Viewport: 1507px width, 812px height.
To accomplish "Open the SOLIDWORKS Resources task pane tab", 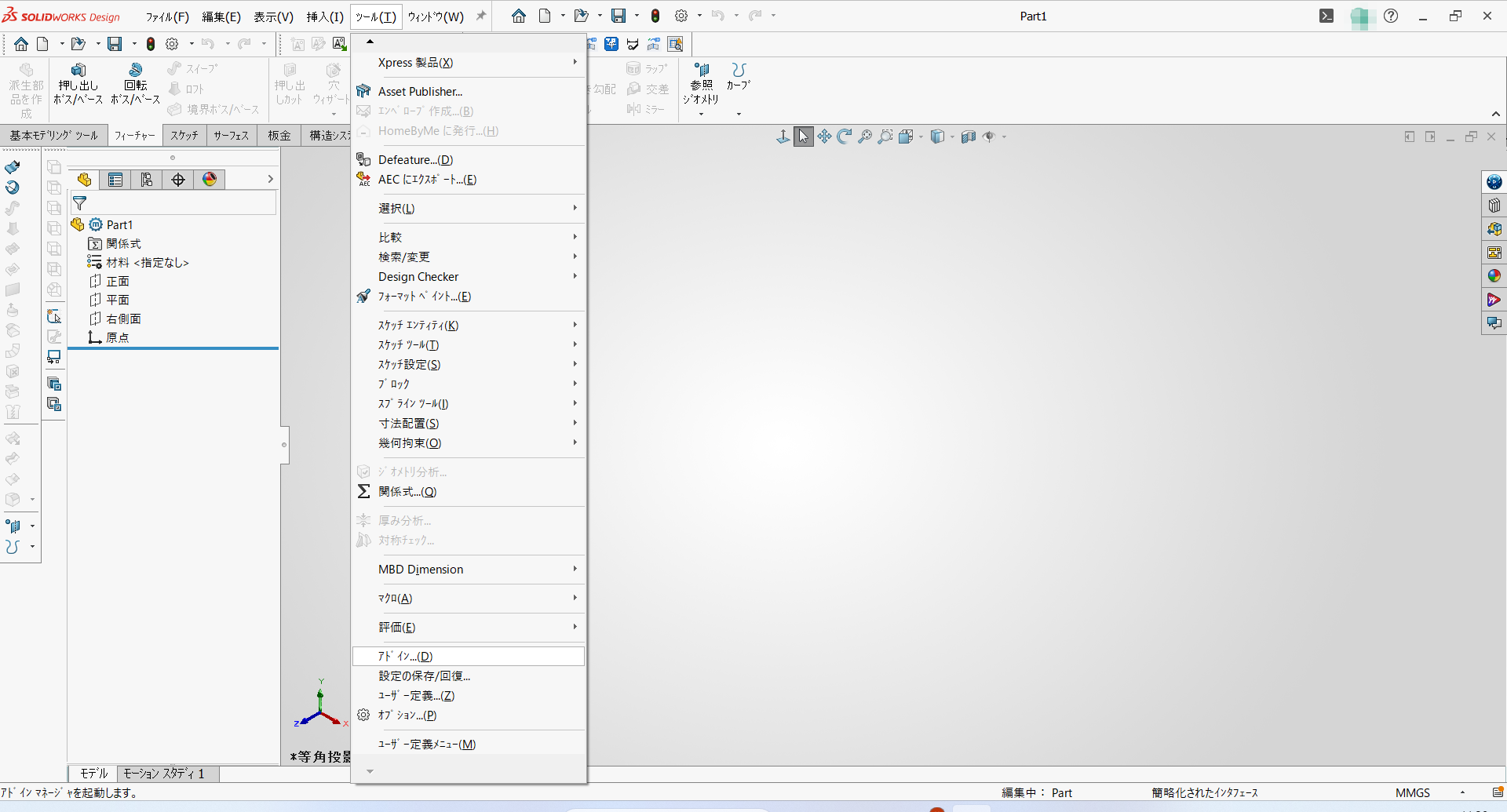I will click(1494, 182).
